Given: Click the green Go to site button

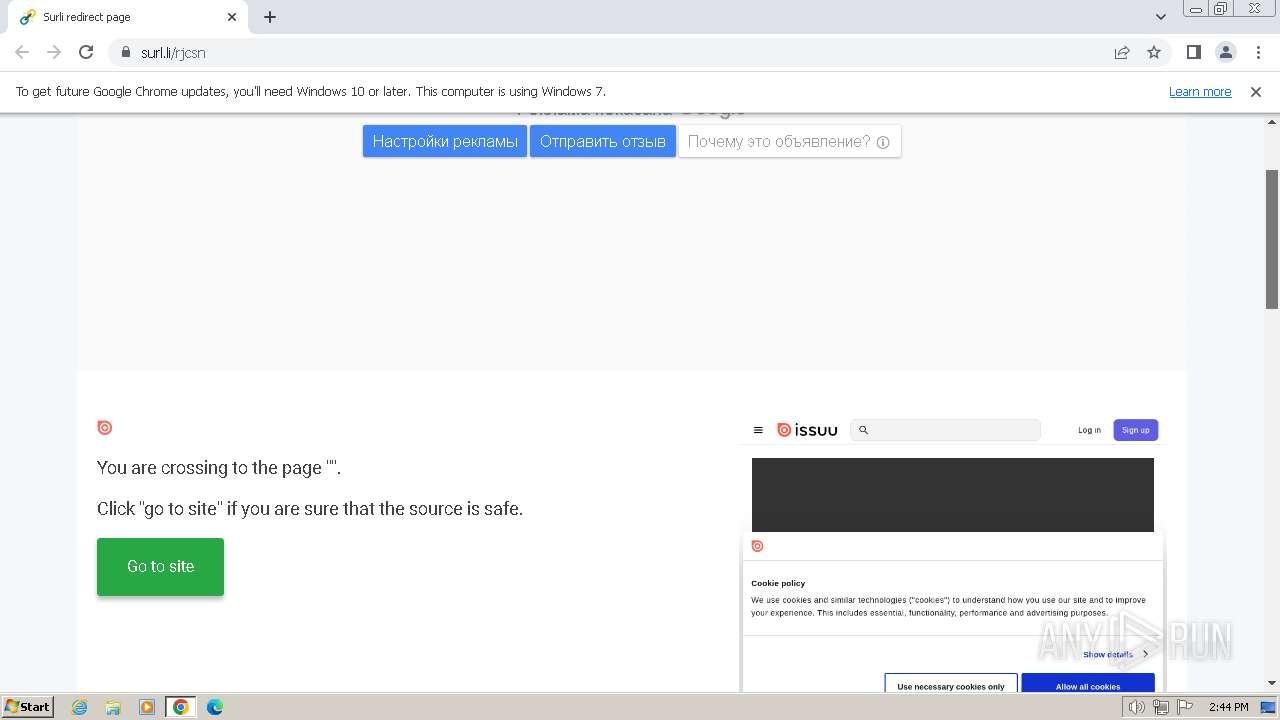Looking at the screenshot, I should click(x=160, y=566).
